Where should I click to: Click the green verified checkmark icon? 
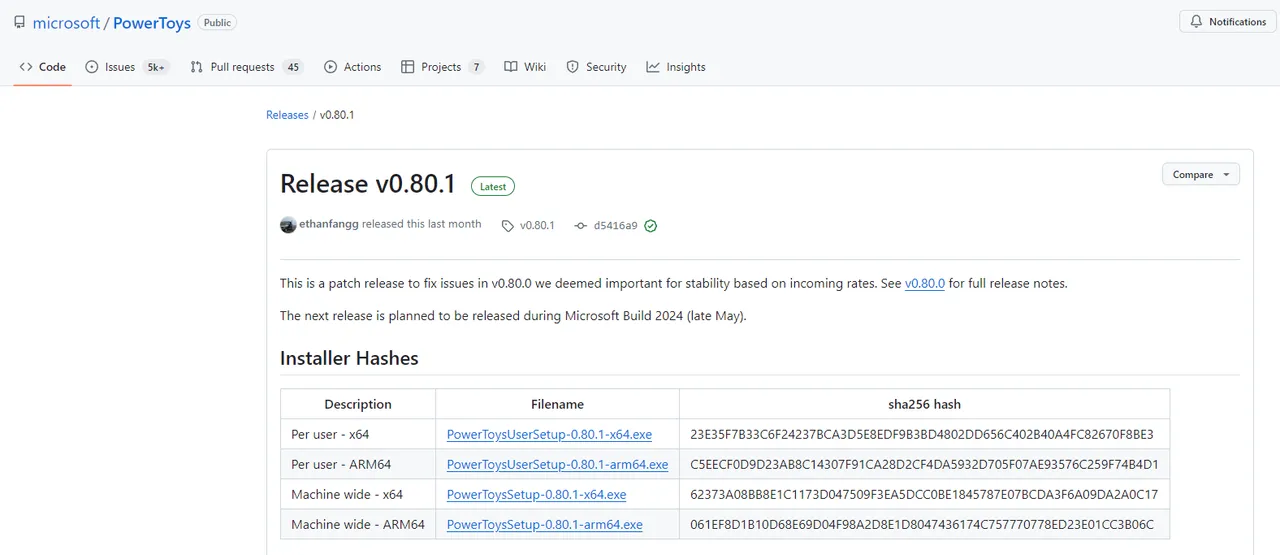click(651, 226)
